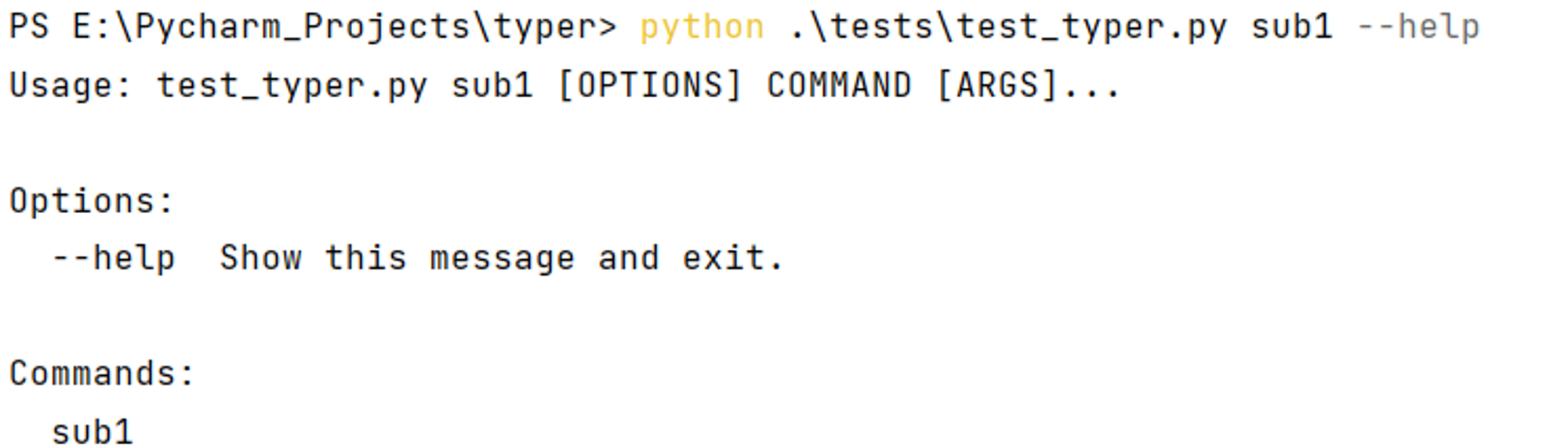
Task: Click the [OPTIONS] placeholder text
Action: [649, 85]
